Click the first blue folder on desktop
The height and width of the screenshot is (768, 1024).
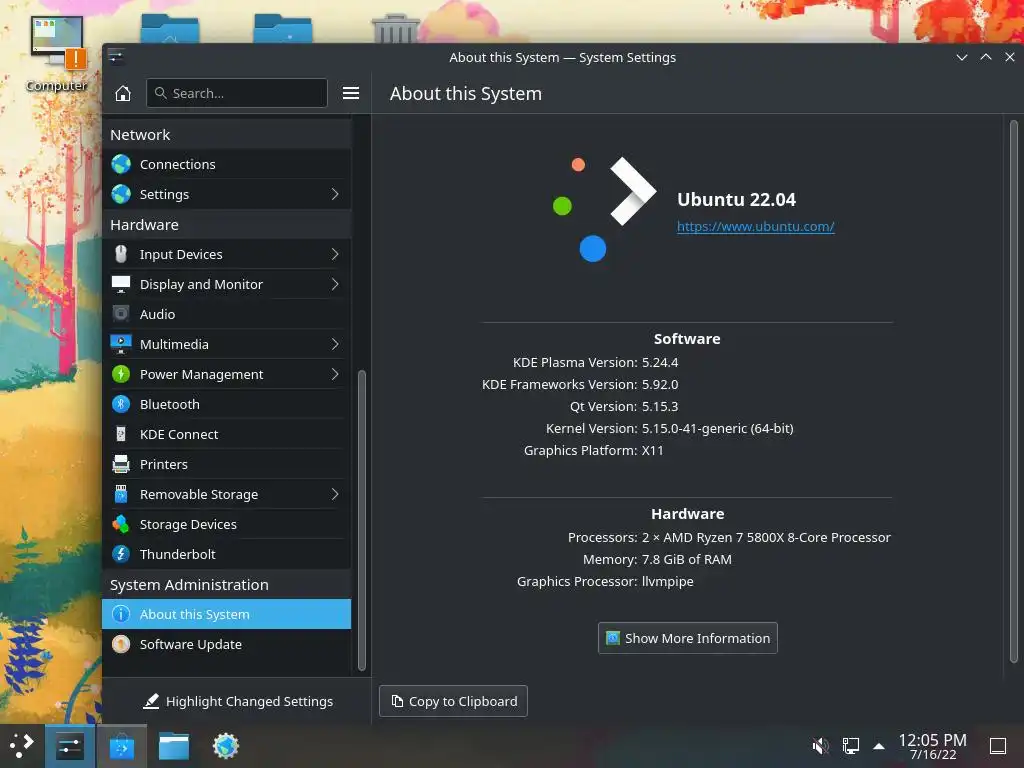click(170, 28)
